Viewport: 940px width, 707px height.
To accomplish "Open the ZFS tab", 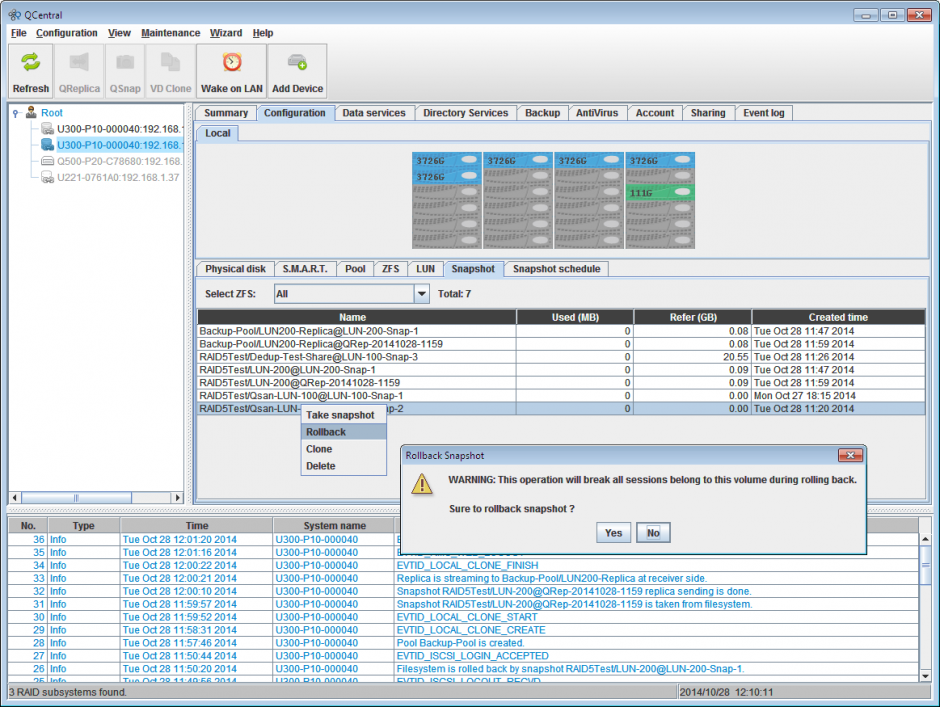I will (390, 269).
